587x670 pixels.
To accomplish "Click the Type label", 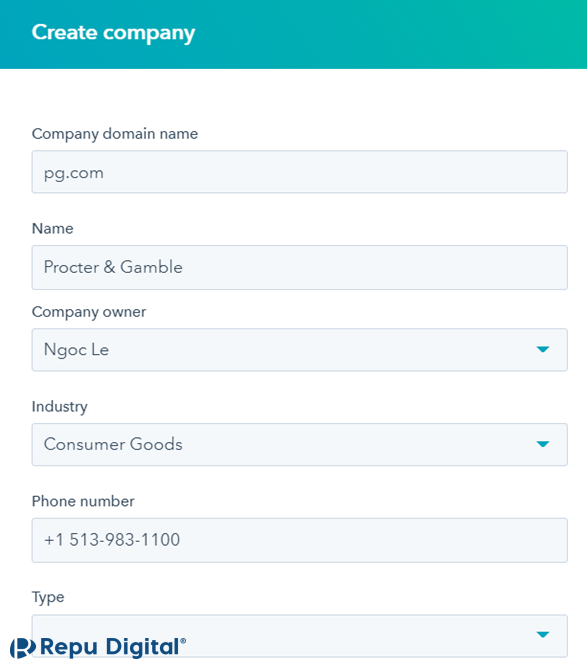I will click(x=48, y=597).
